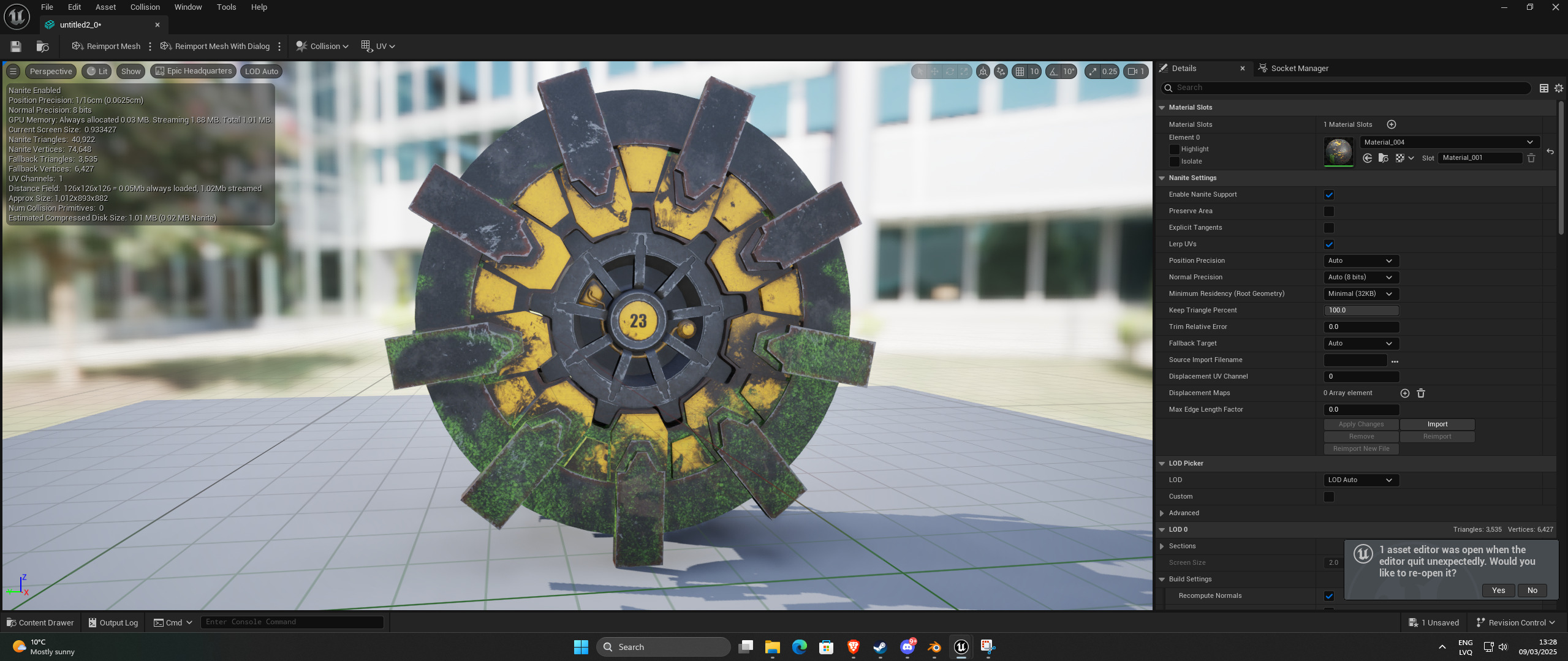Check Preserve Area option
1568x661 pixels.
pos(1329,211)
